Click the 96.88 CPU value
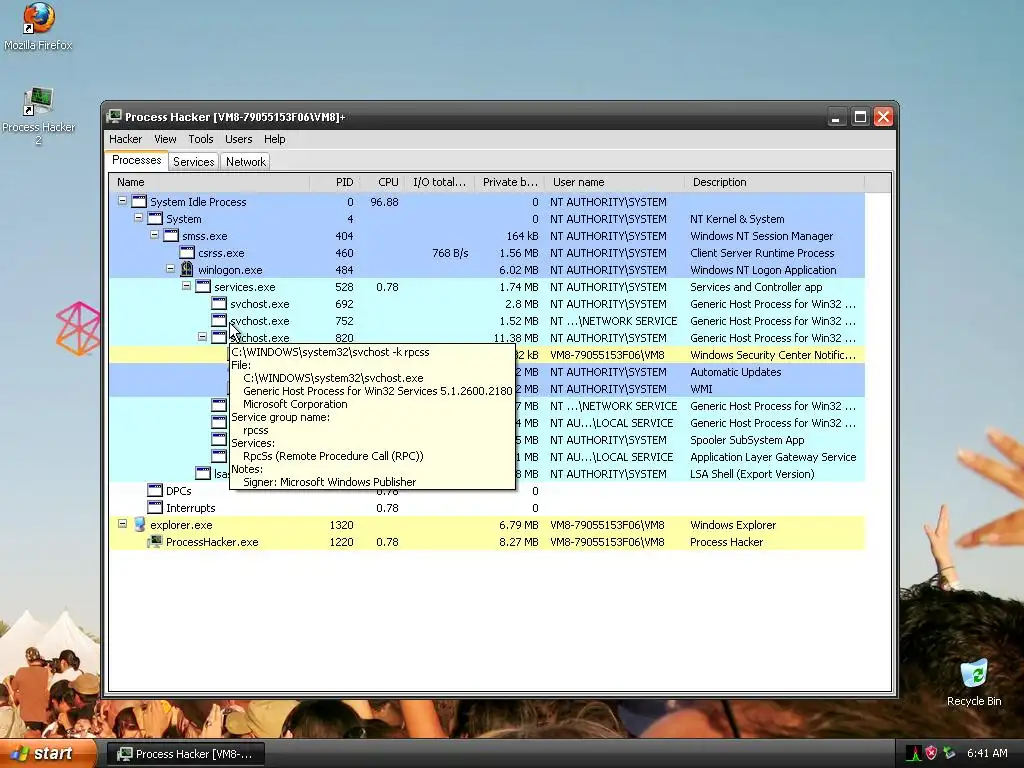The image size is (1024, 768). click(384, 202)
